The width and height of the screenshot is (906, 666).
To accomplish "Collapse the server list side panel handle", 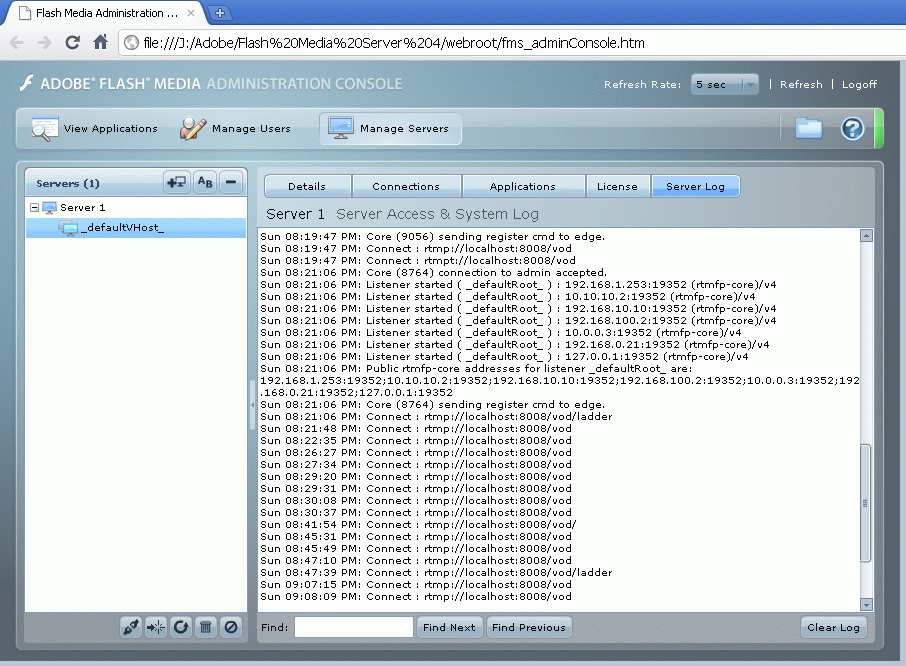I will point(252,404).
